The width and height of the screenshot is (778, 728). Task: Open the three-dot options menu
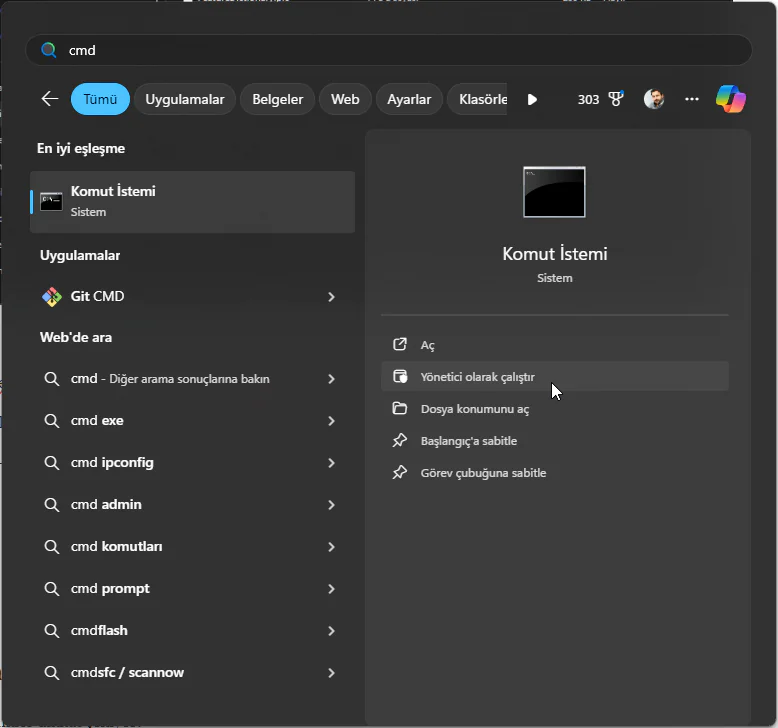692,99
